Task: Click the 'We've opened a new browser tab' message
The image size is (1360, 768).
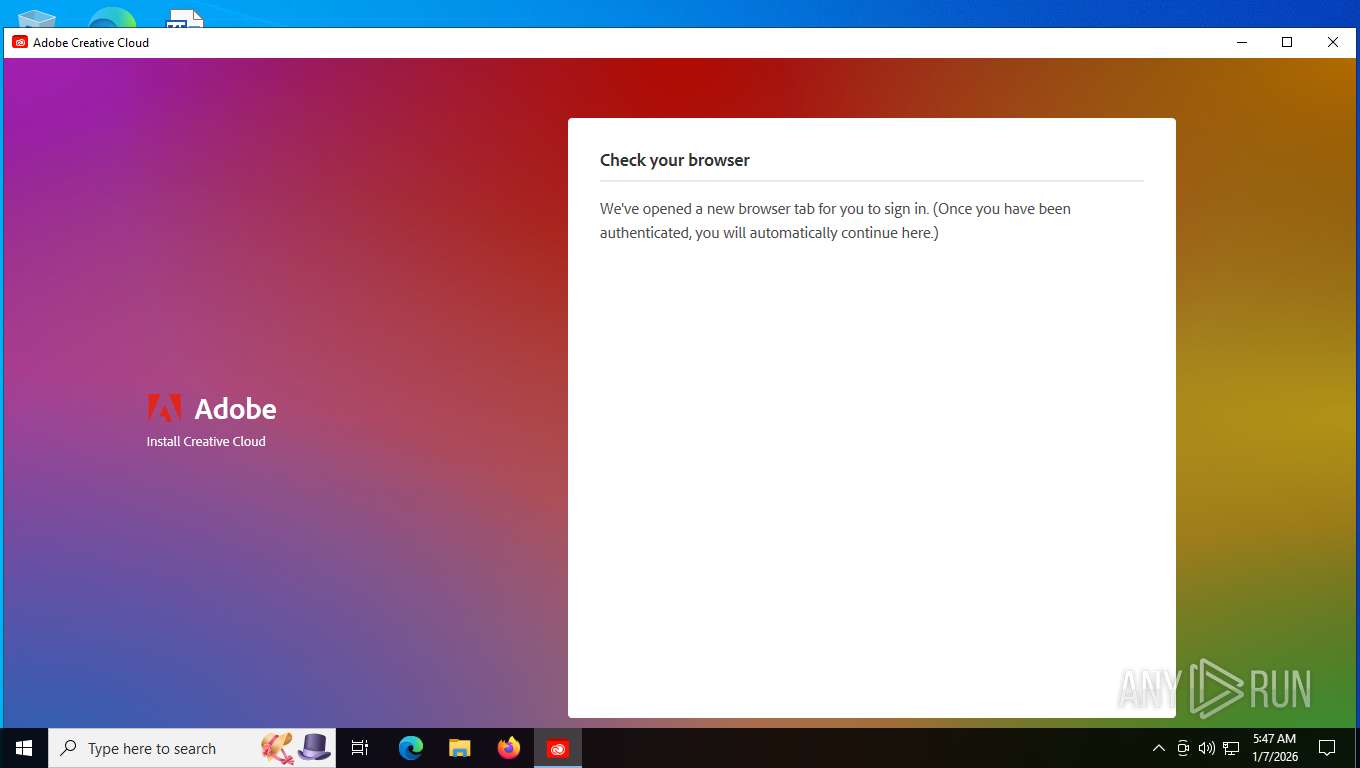Action: point(835,221)
